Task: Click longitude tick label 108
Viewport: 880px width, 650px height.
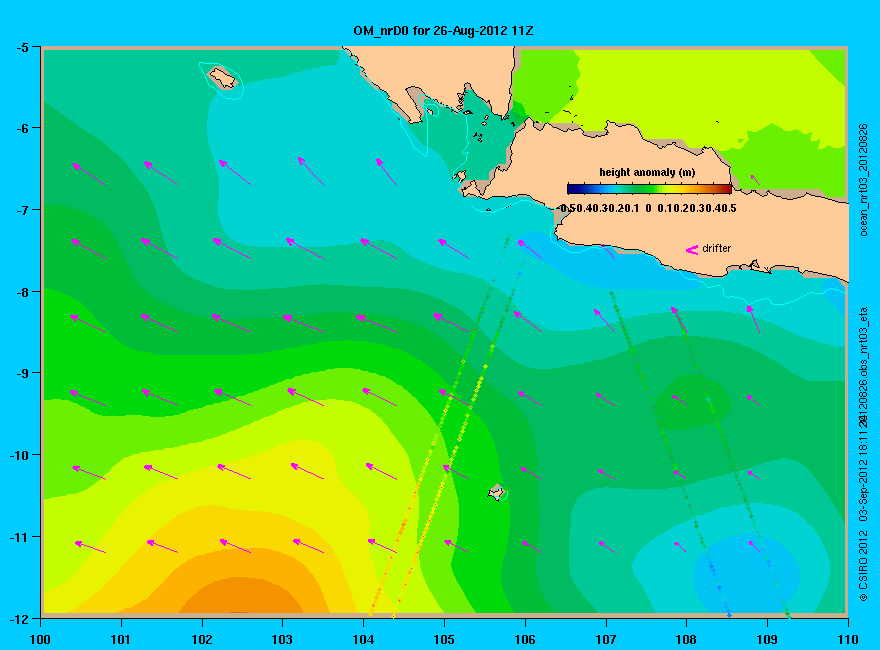Action: tap(686, 639)
